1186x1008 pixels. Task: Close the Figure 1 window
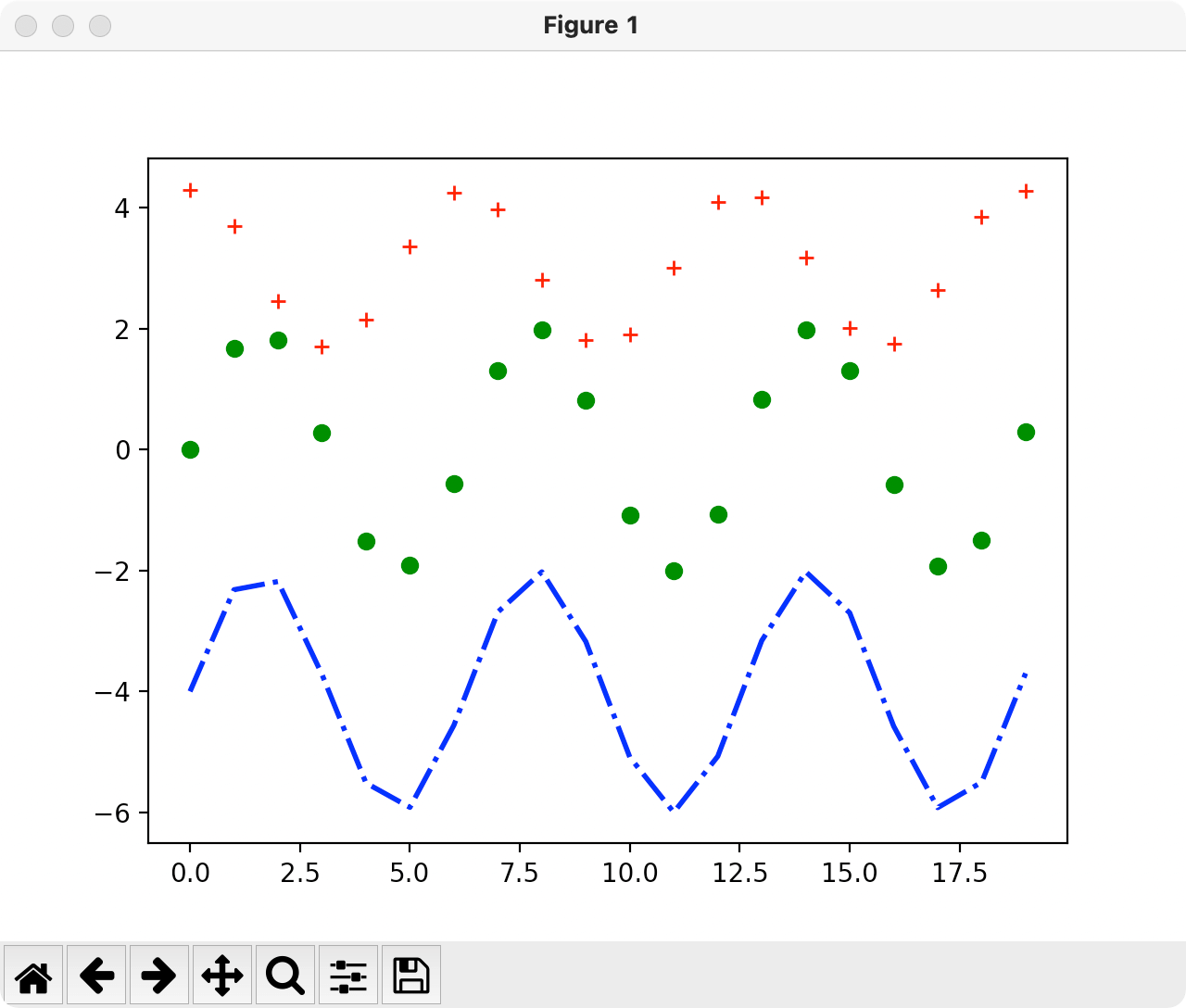[x=26, y=26]
